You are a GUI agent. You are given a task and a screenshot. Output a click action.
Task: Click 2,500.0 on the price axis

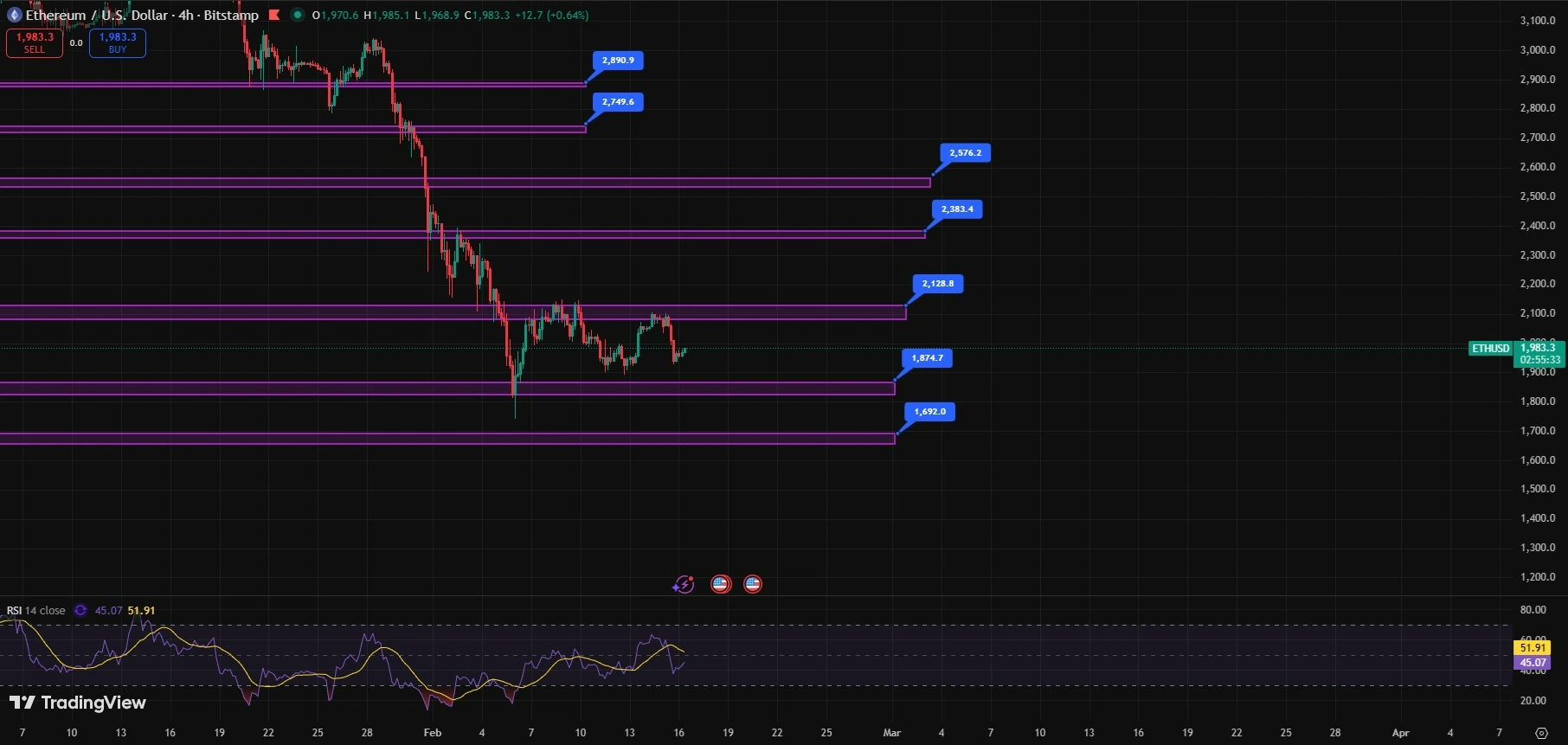[x=1538, y=196]
